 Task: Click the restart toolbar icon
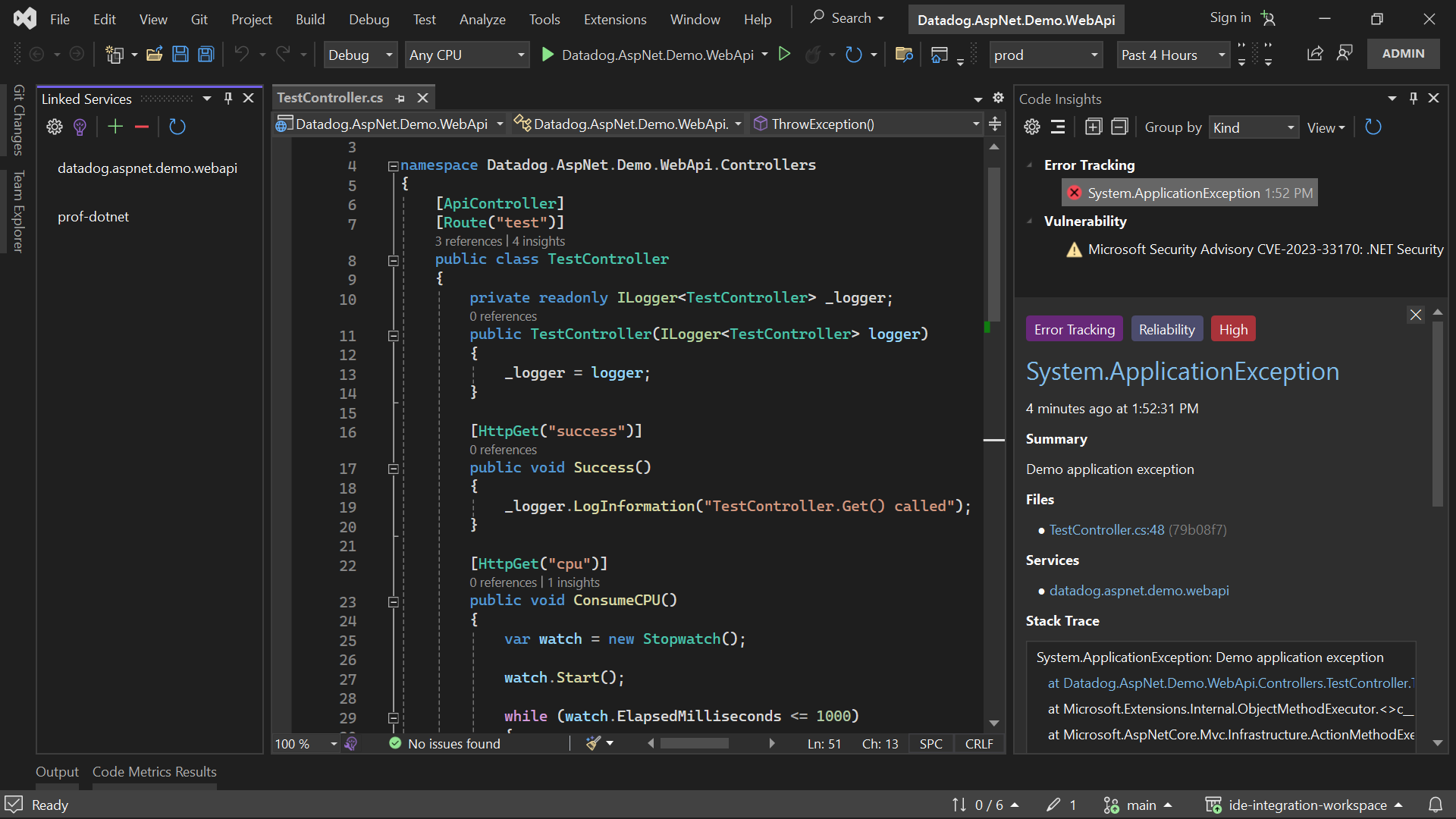click(x=854, y=54)
